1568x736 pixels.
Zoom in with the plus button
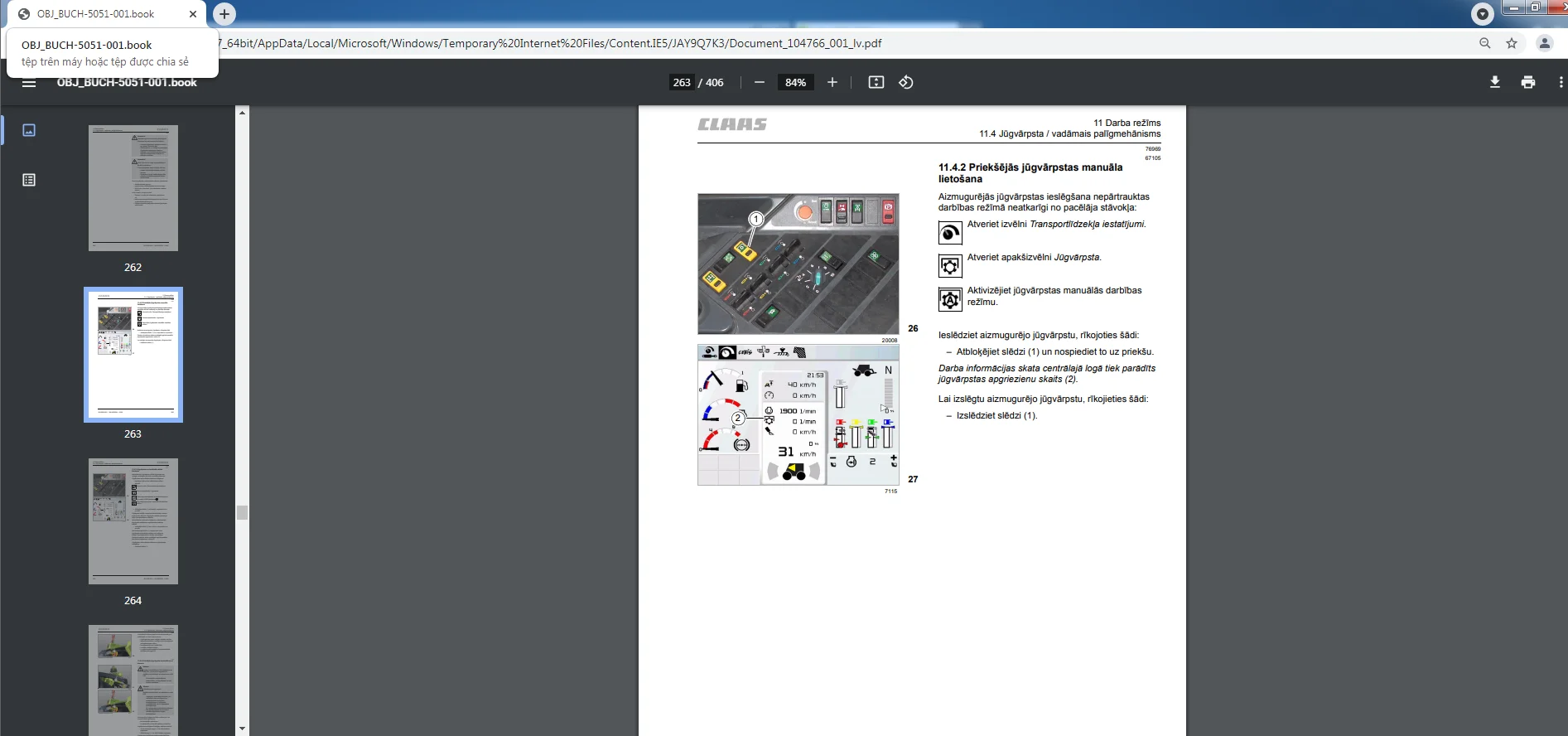832,82
